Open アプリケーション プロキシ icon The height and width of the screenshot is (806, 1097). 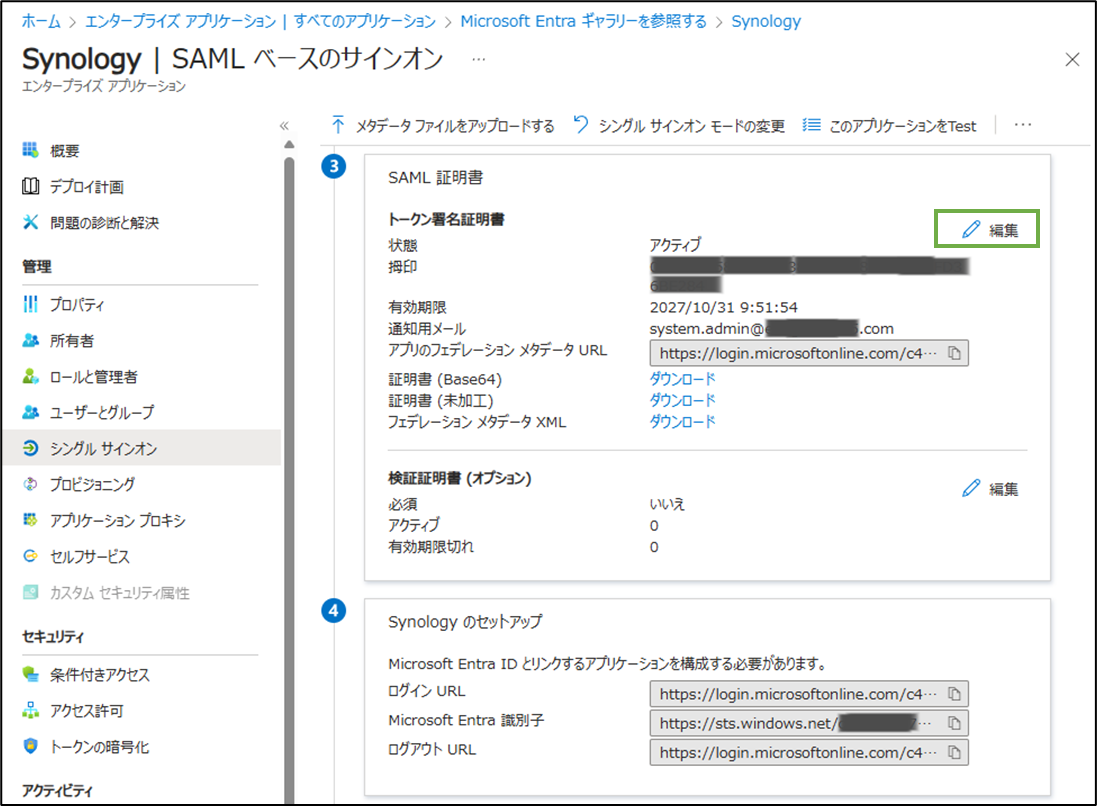tap(30, 520)
